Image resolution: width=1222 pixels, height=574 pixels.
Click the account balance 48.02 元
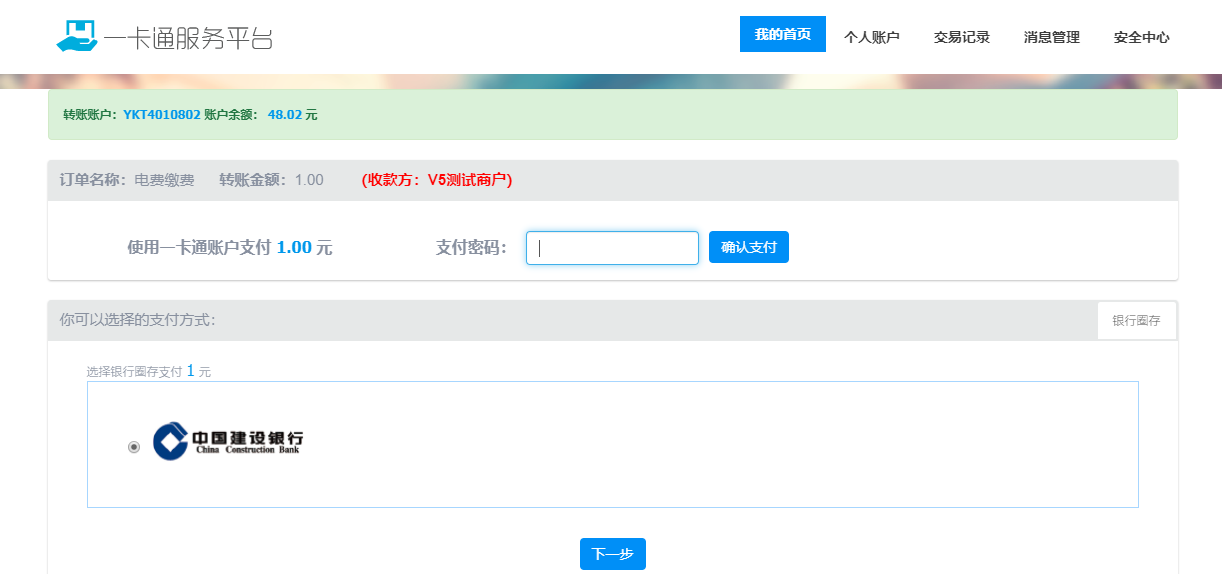(292, 115)
